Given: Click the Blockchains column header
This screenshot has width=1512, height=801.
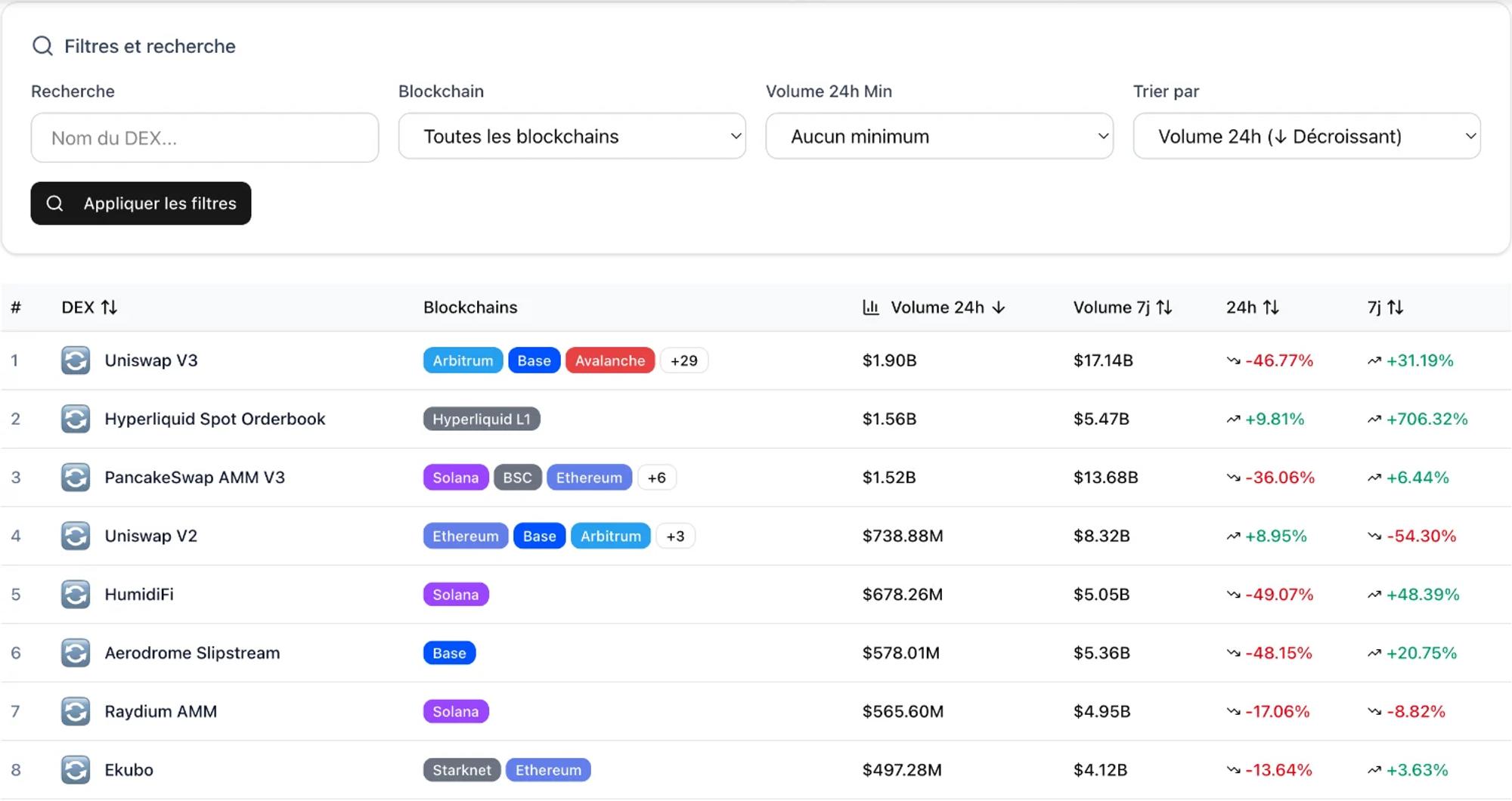Looking at the screenshot, I should [470, 308].
